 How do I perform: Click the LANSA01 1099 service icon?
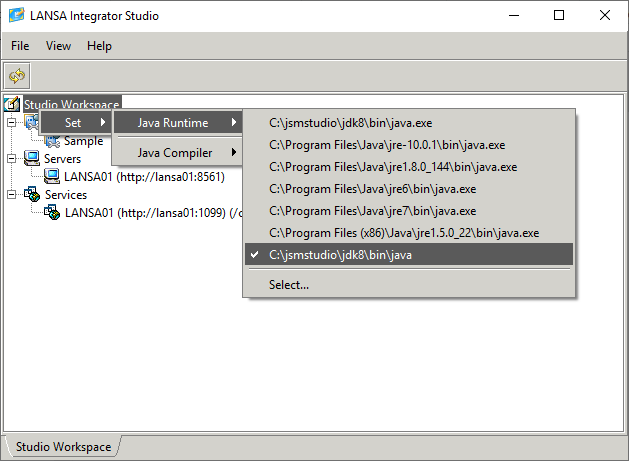pos(52,212)
